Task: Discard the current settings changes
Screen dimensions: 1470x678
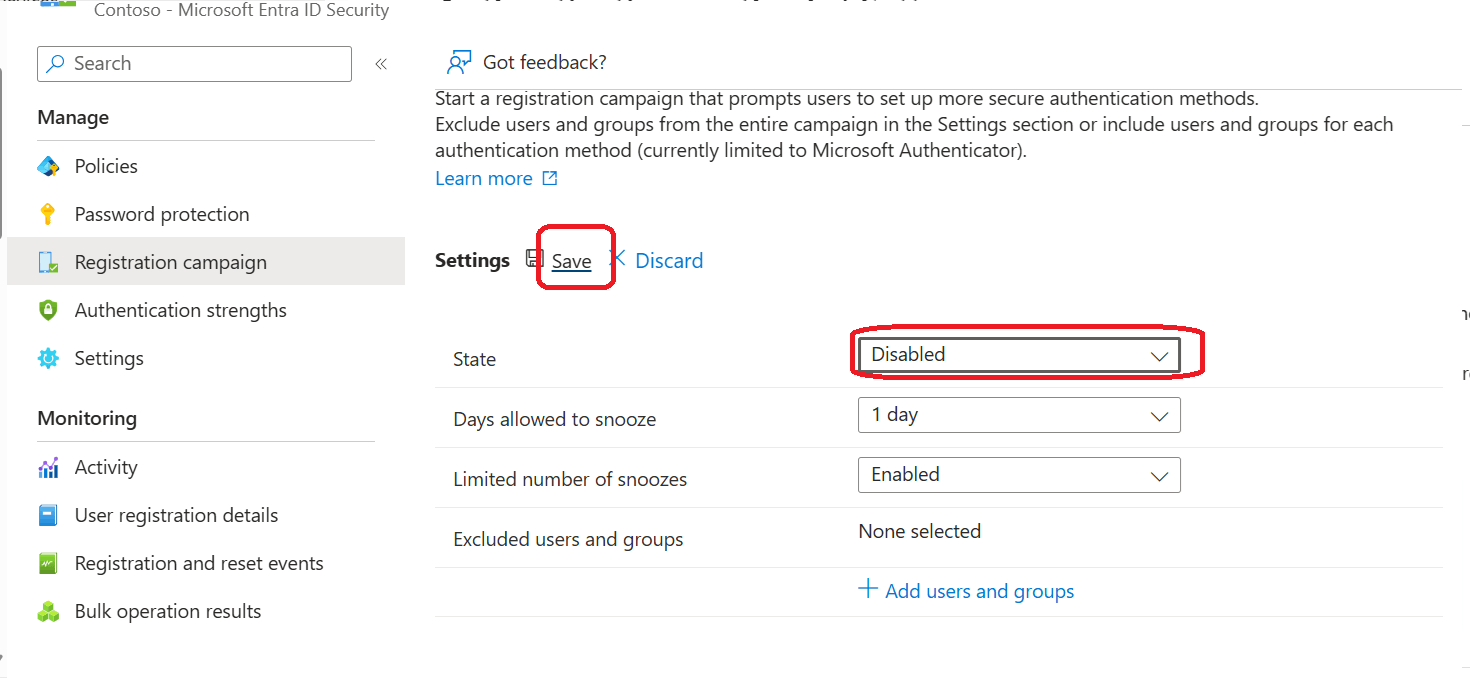Action: coord(668,260)
